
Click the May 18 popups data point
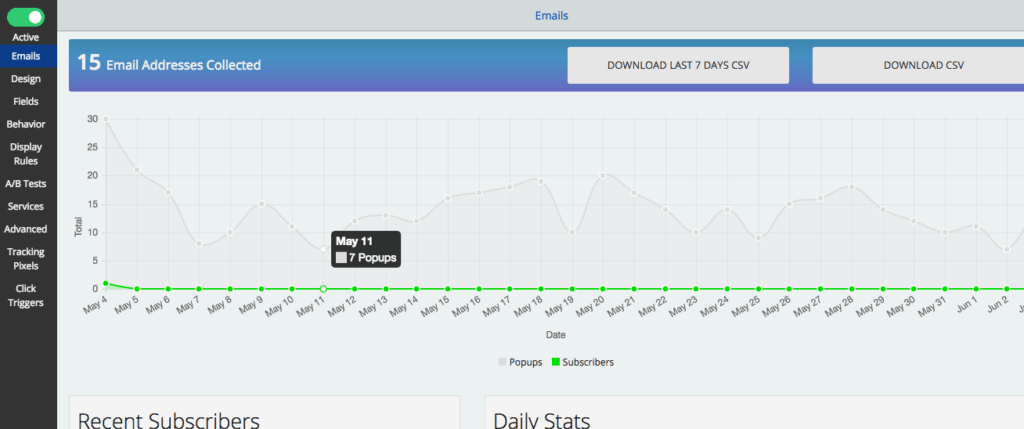tap(541, 182)
